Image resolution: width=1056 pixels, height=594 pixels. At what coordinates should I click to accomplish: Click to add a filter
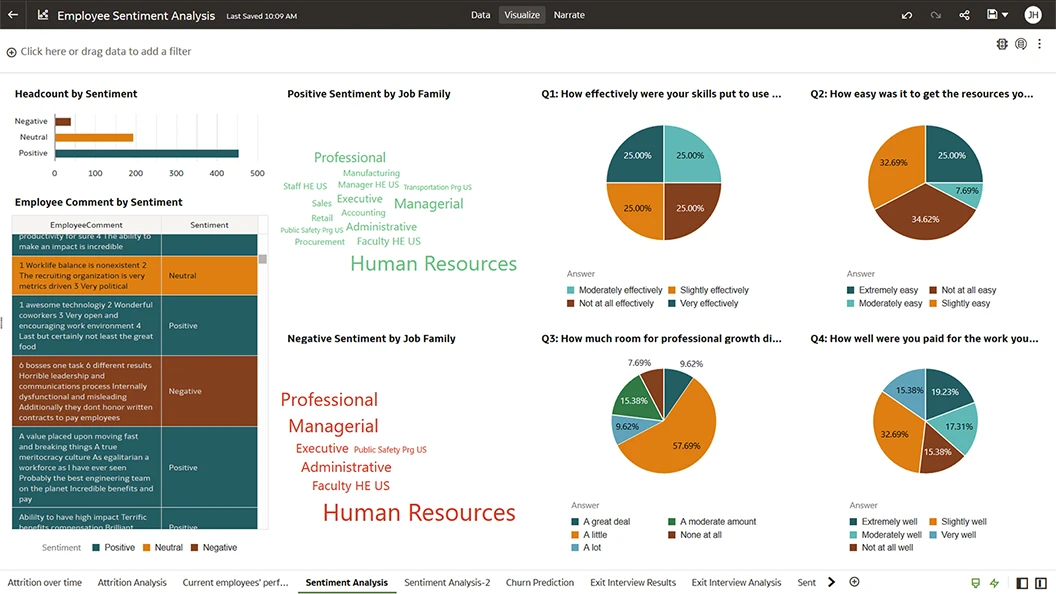click(x=105, y=51)
